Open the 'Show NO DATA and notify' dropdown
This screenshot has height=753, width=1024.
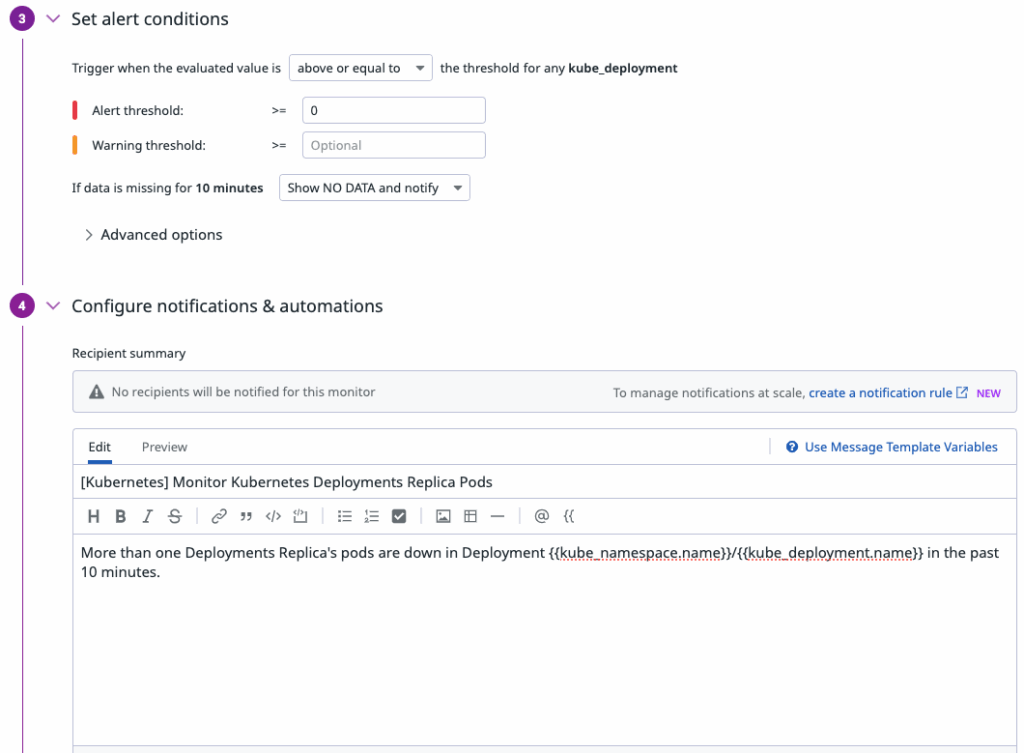374,188
